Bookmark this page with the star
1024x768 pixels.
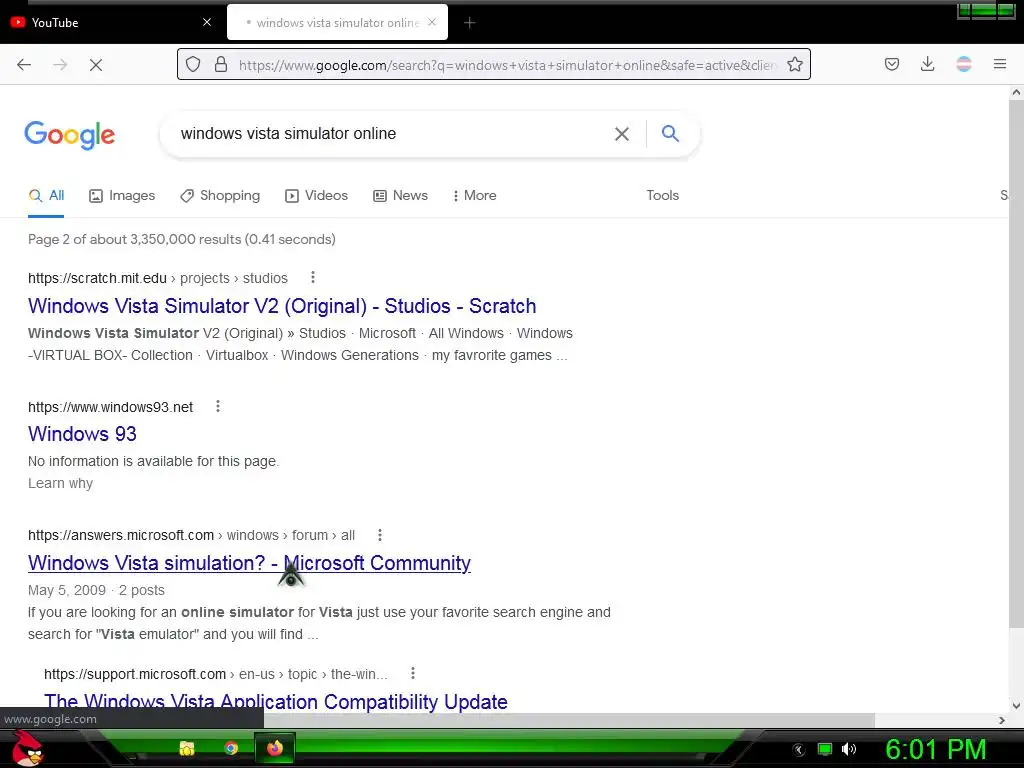(x=795, y=64)
